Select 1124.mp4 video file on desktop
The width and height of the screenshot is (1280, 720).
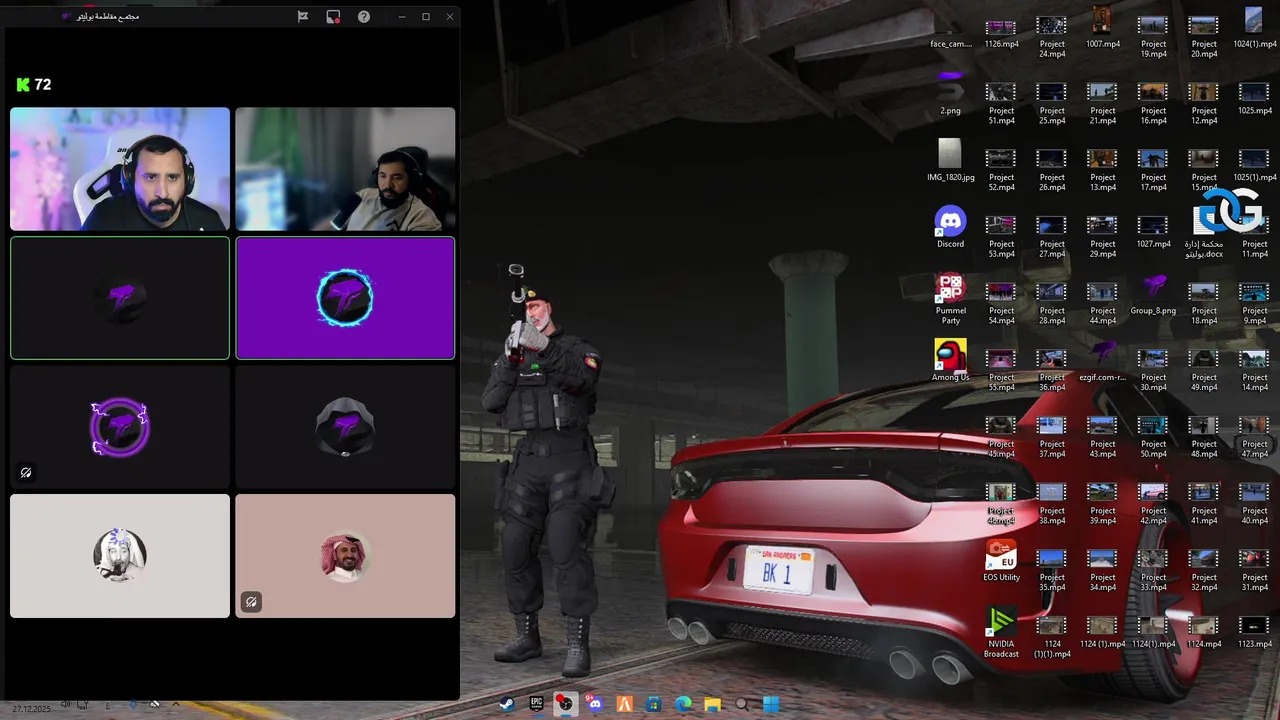coord(1204,632)
